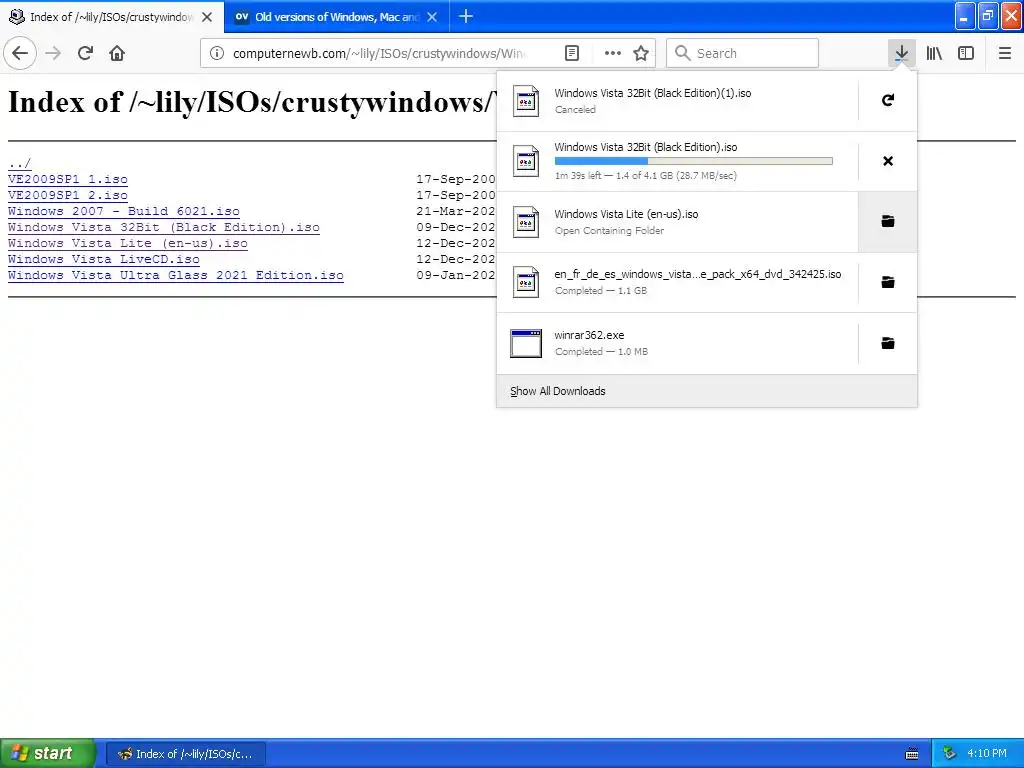Open the Windows Start menu
This screenshot has width=1024, height=768.
[48, 753]
